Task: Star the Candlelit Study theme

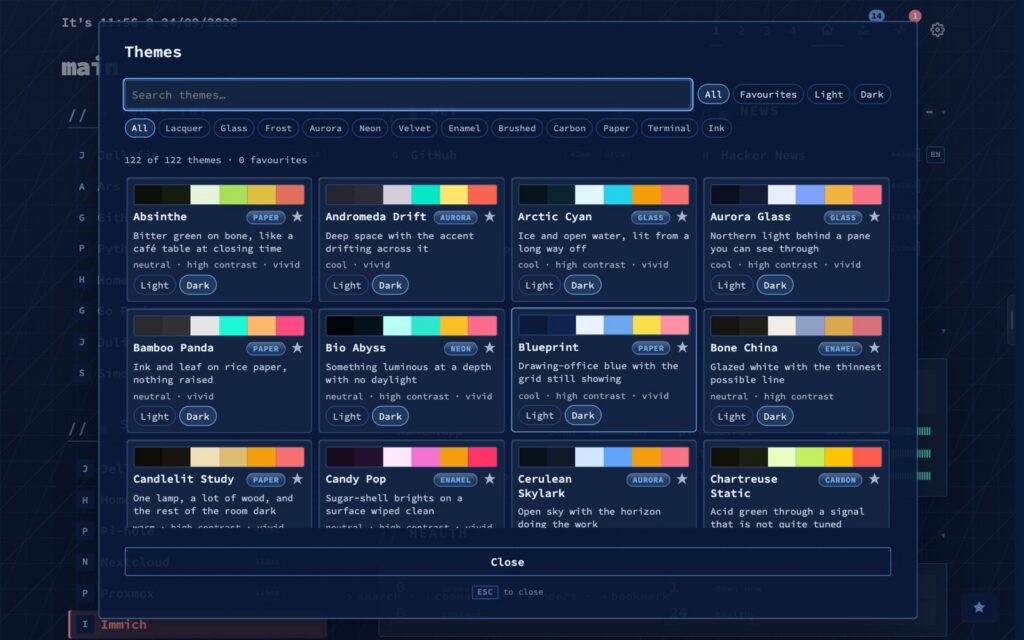Action: (x=297, y=479)
